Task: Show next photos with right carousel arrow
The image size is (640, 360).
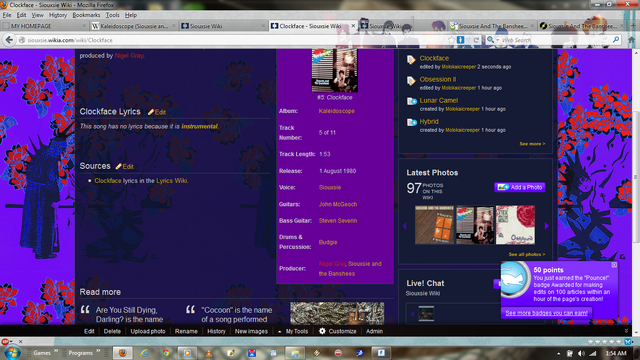Action: coord(546,226)
